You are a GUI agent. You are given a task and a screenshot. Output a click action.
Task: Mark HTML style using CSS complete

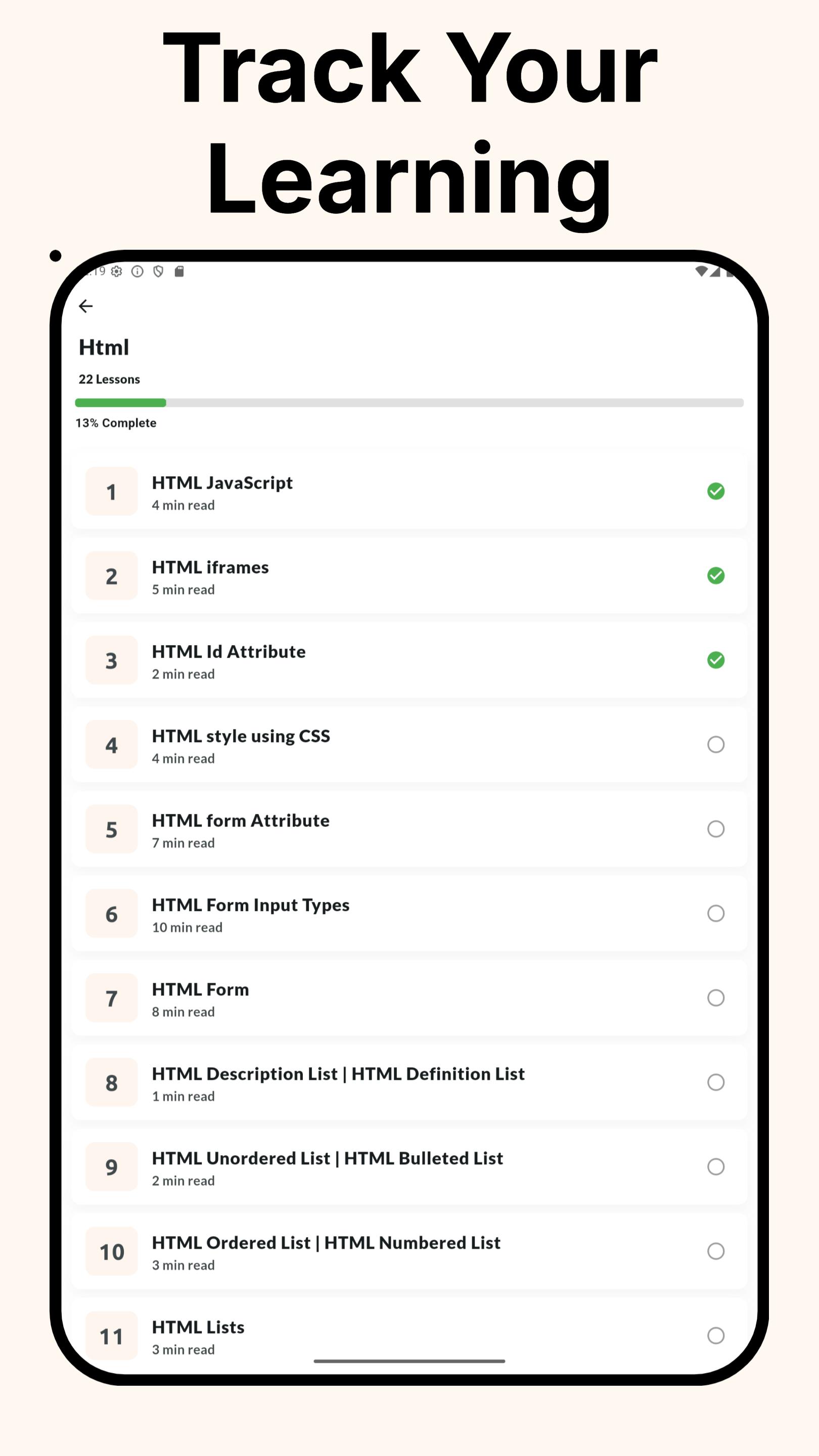point(715,744)
